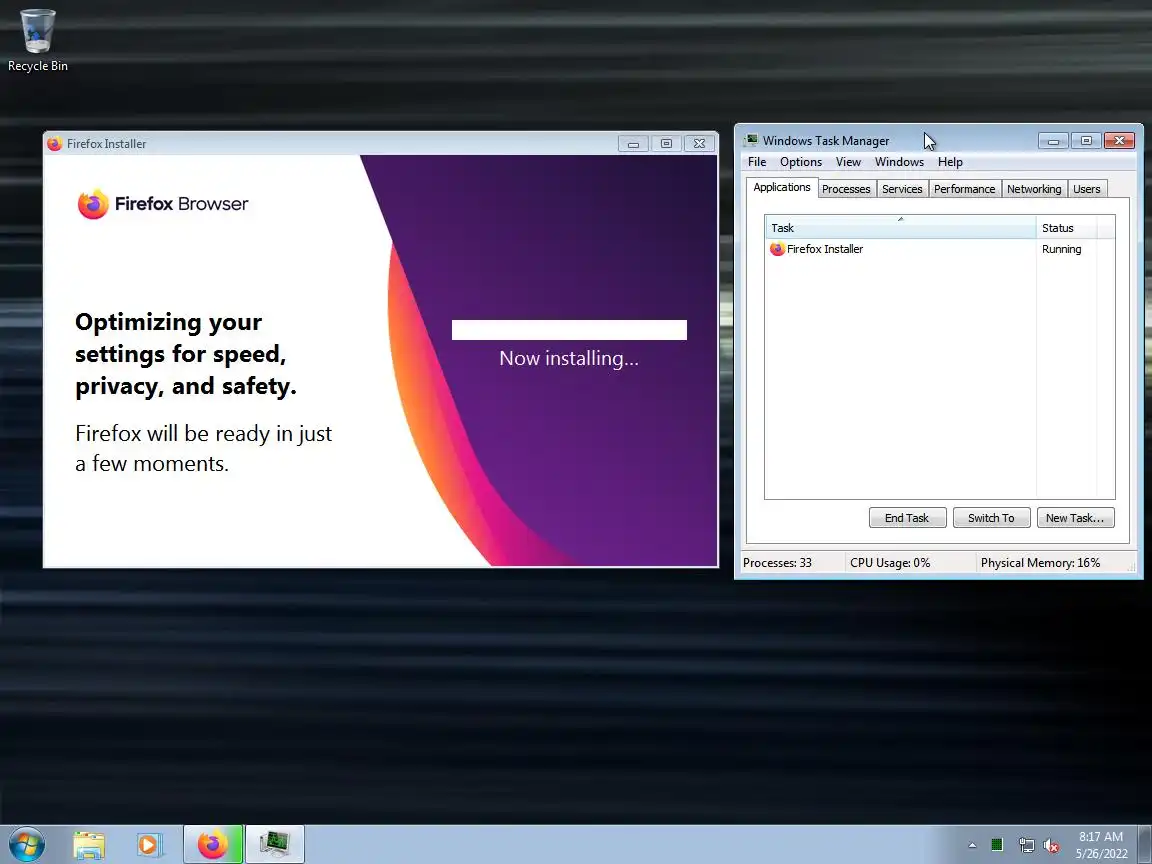
Task: Switch to the Task Manager taskbar button
Action: [x=274, y=845]
